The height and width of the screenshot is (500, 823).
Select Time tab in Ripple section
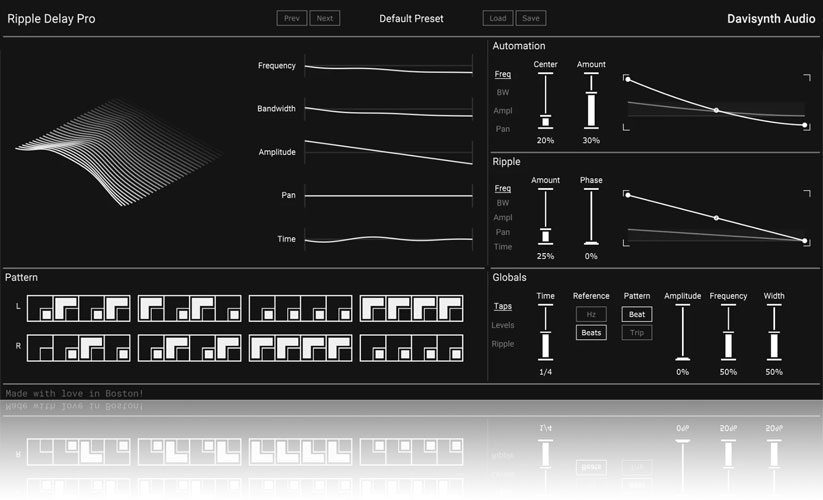tap(502, 247)
